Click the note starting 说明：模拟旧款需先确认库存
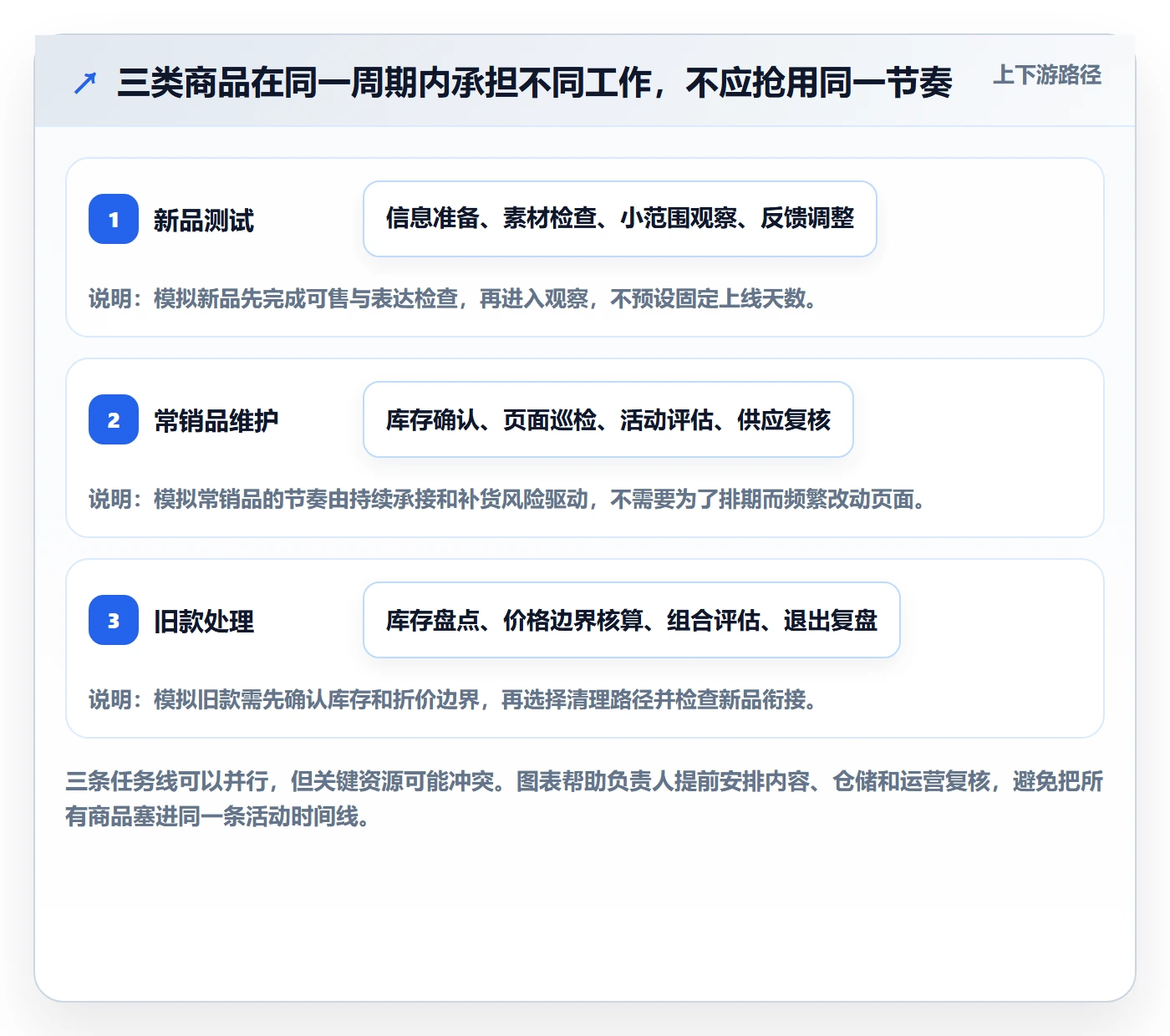This screenshot has width=1170, height=1036. click(454, 699)
